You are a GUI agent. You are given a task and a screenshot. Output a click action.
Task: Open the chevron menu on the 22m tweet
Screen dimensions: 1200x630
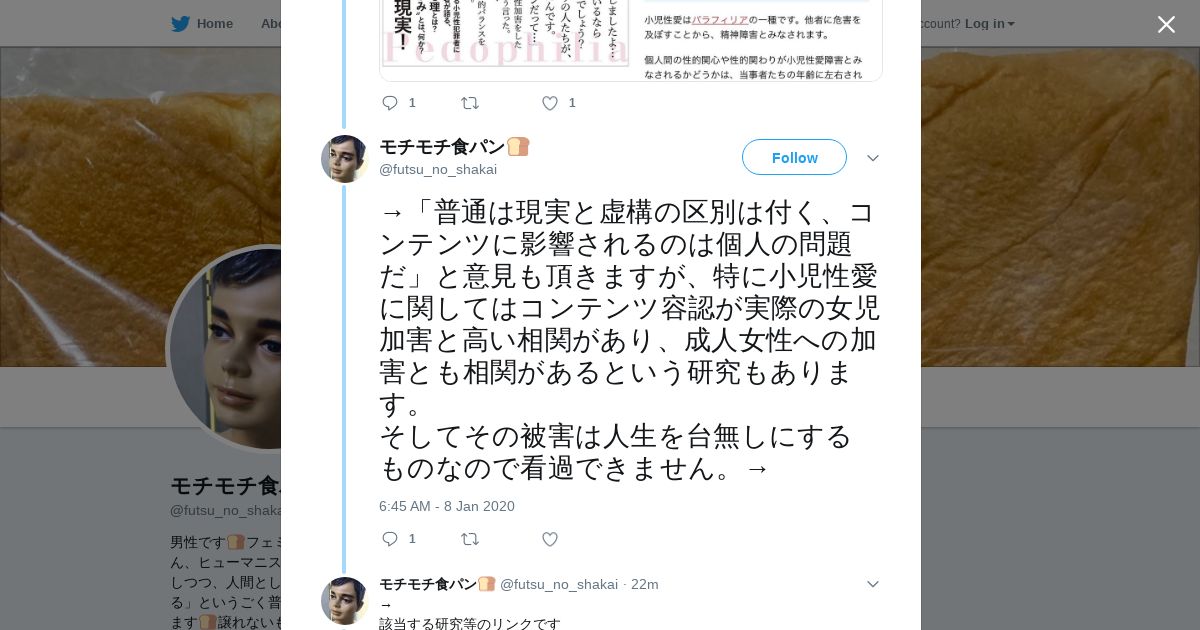click(872, 584)
